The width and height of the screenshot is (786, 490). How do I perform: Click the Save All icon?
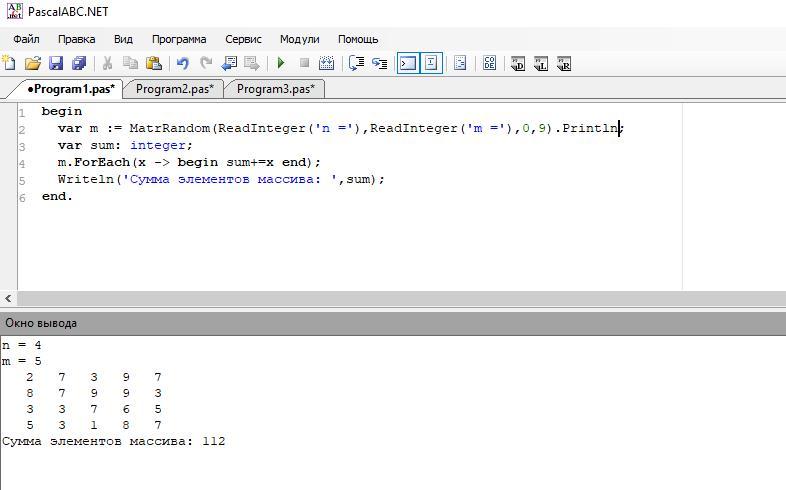pyautogui.click(x=79, y=63)
